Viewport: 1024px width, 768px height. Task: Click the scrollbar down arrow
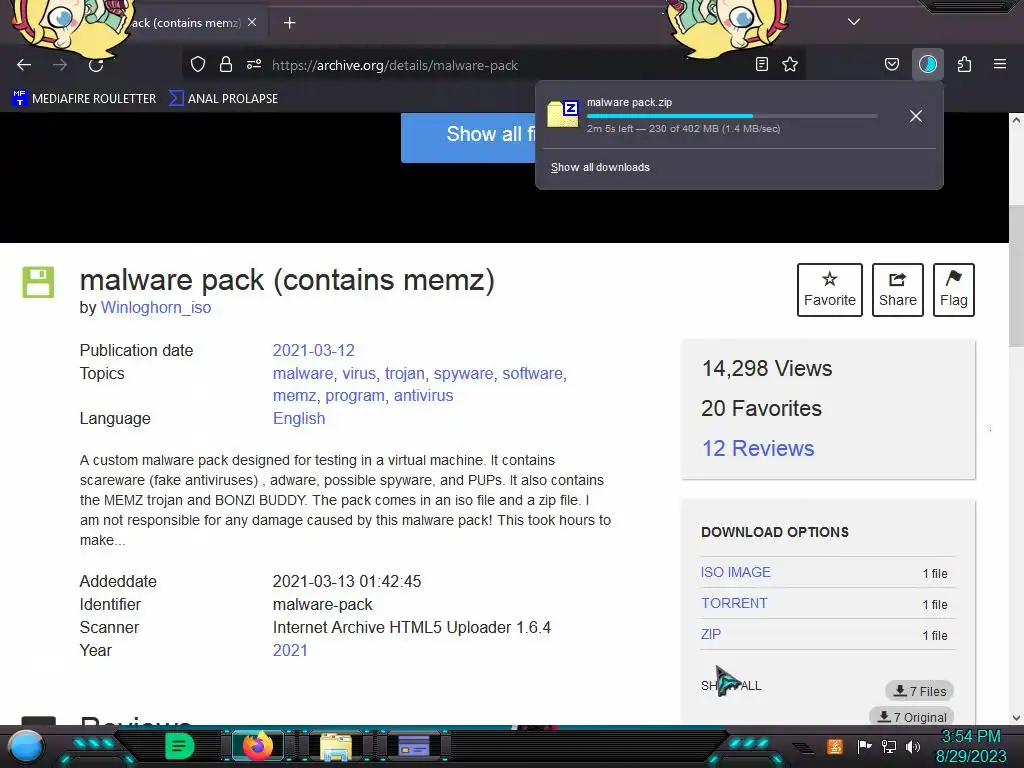coord(1016,718)
